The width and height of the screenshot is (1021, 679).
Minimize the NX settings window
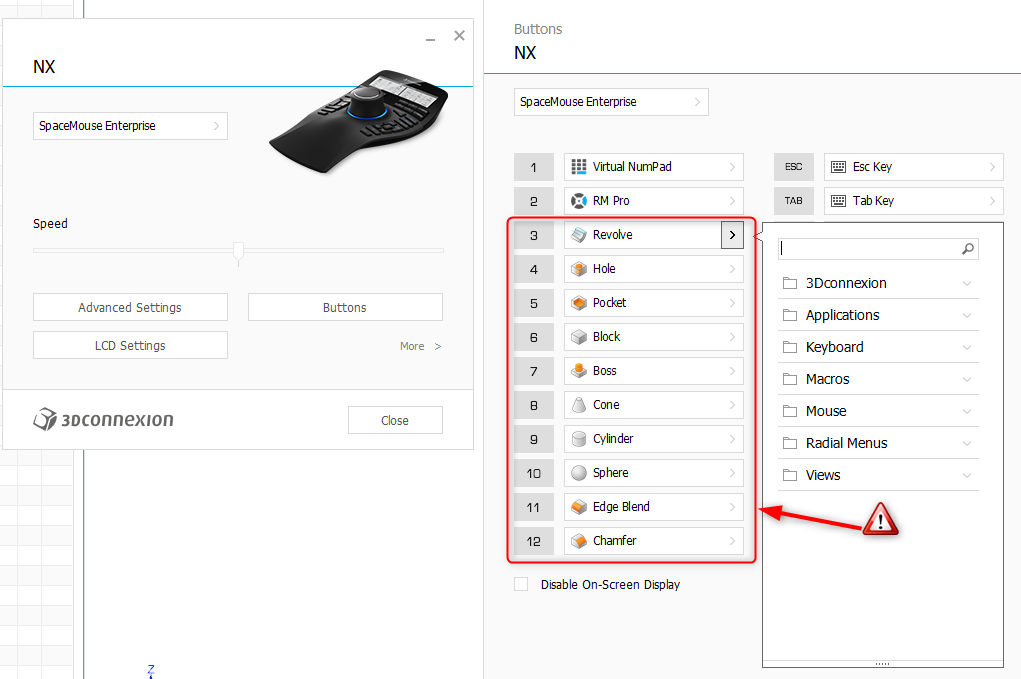(x=430, y=38)
